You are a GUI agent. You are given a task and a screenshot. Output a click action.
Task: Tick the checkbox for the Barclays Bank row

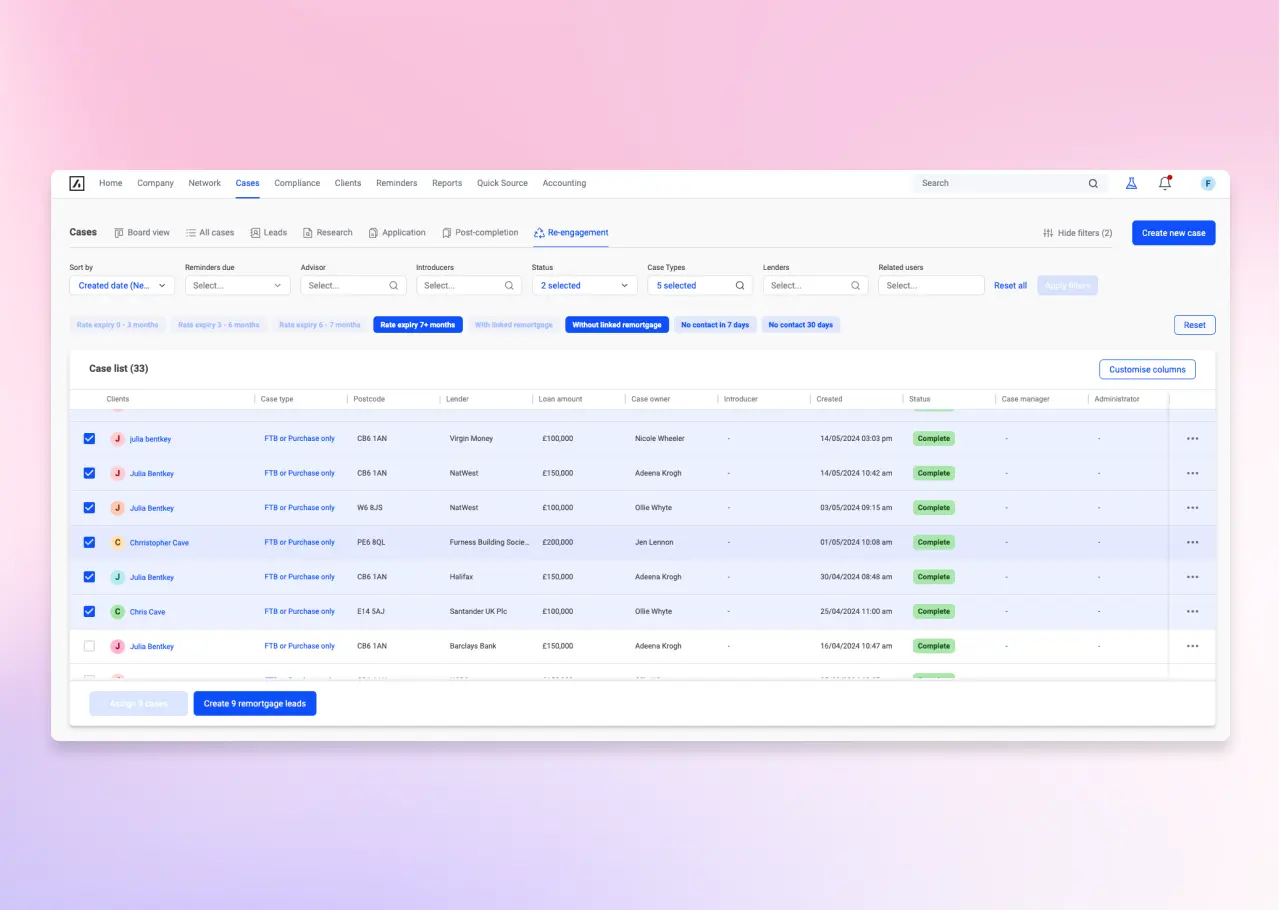[89, 646]
